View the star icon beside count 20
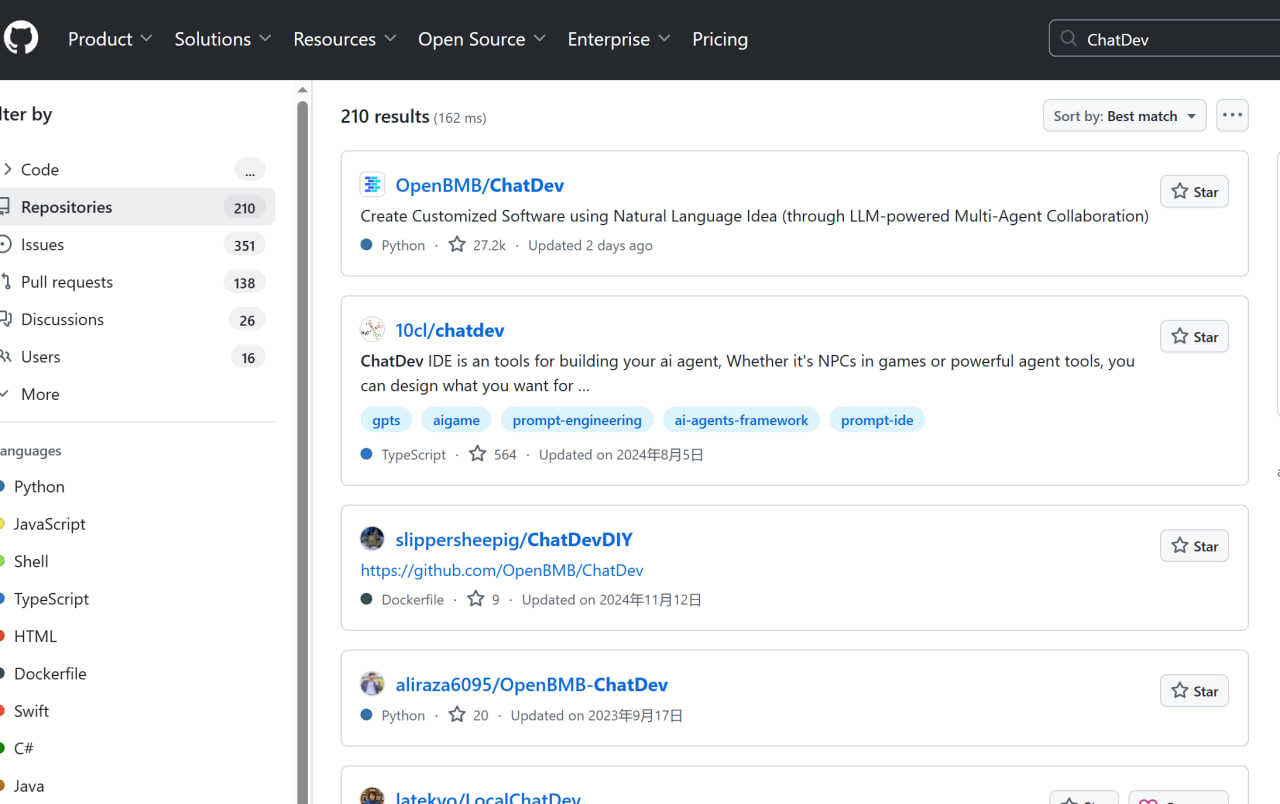The width and height of the screenshot is (1280, 804). click(457, 714)
